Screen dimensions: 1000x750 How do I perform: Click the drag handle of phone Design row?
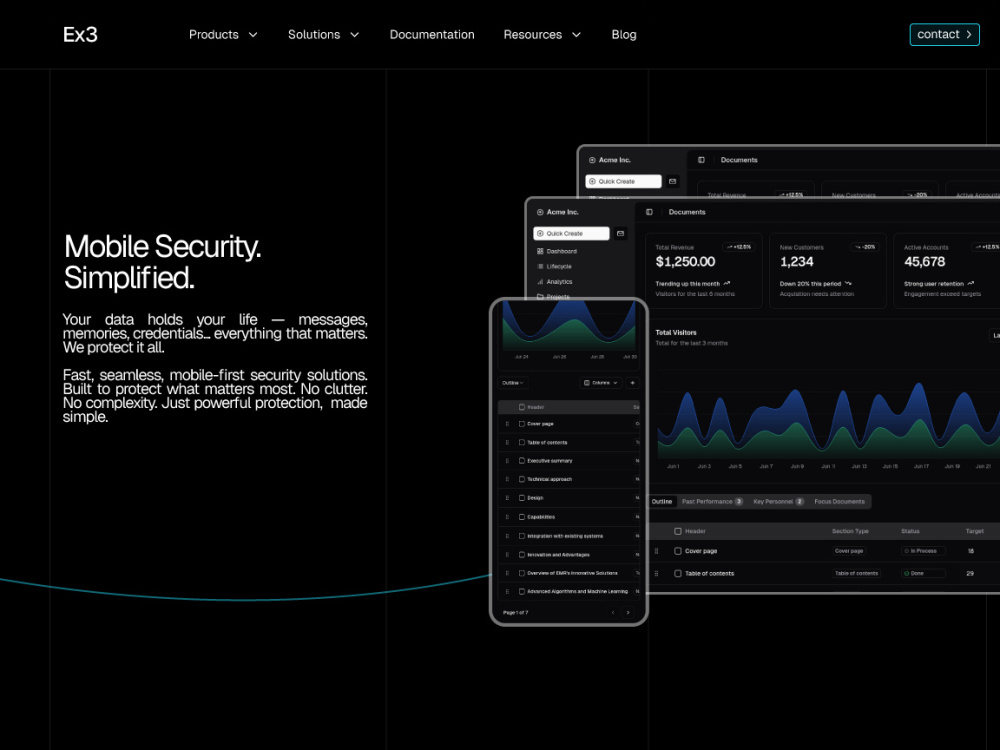pos(508,497)
